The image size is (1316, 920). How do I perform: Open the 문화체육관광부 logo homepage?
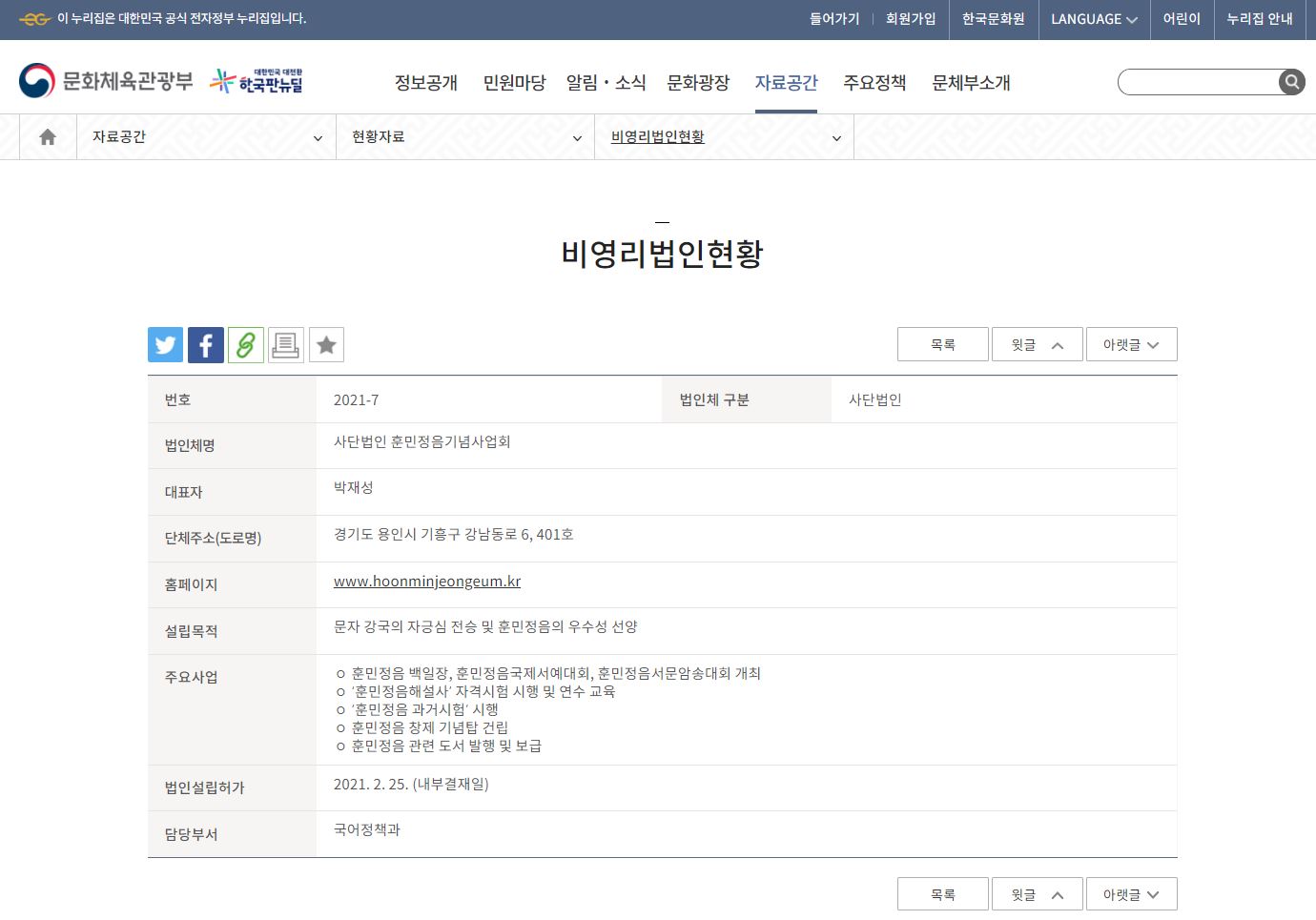pyautogui.click(x=106, y=81)
